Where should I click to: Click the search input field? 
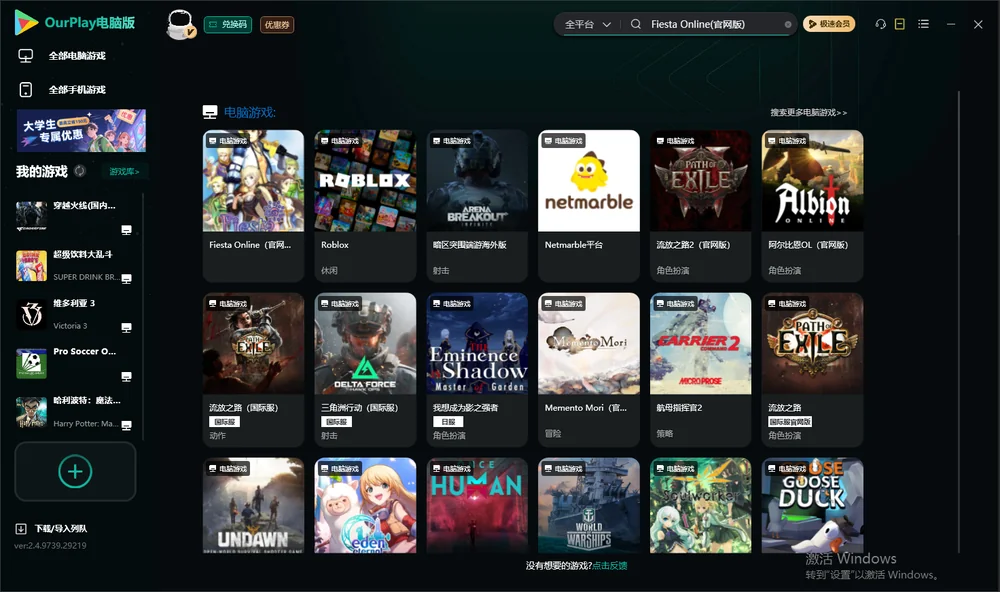tap(714, 24)
